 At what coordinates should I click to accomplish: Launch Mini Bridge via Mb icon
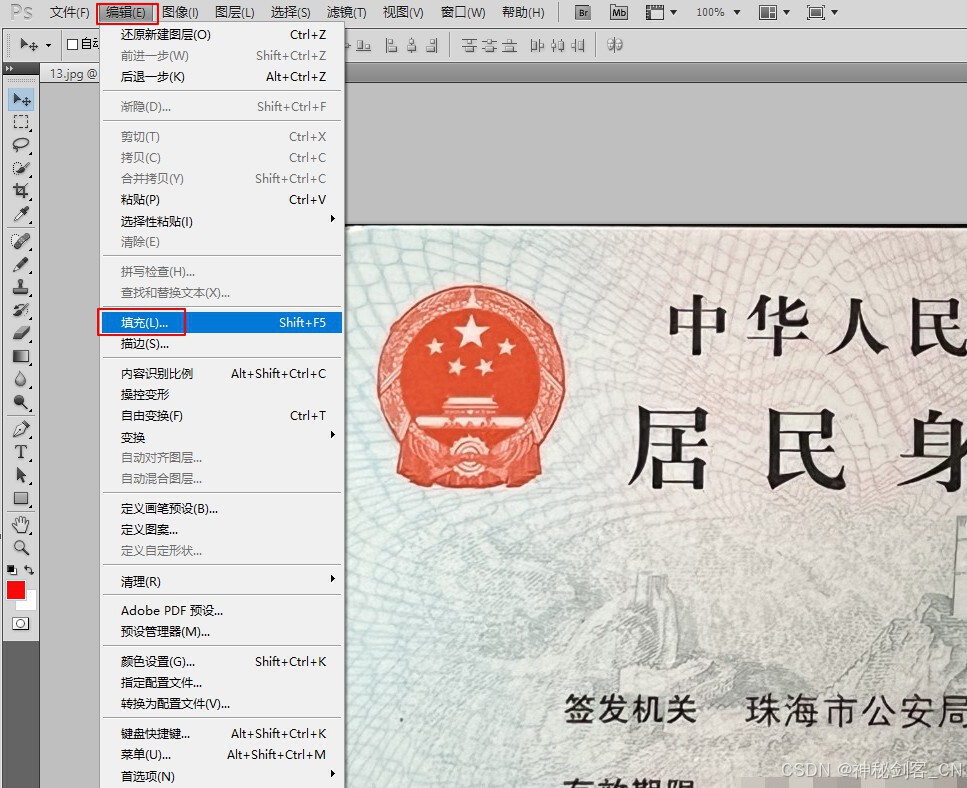619,12
